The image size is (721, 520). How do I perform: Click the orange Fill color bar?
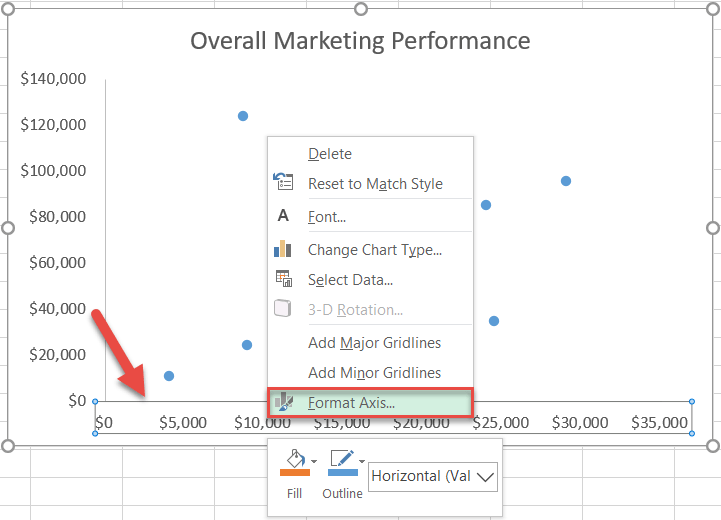tap(295, 472)
